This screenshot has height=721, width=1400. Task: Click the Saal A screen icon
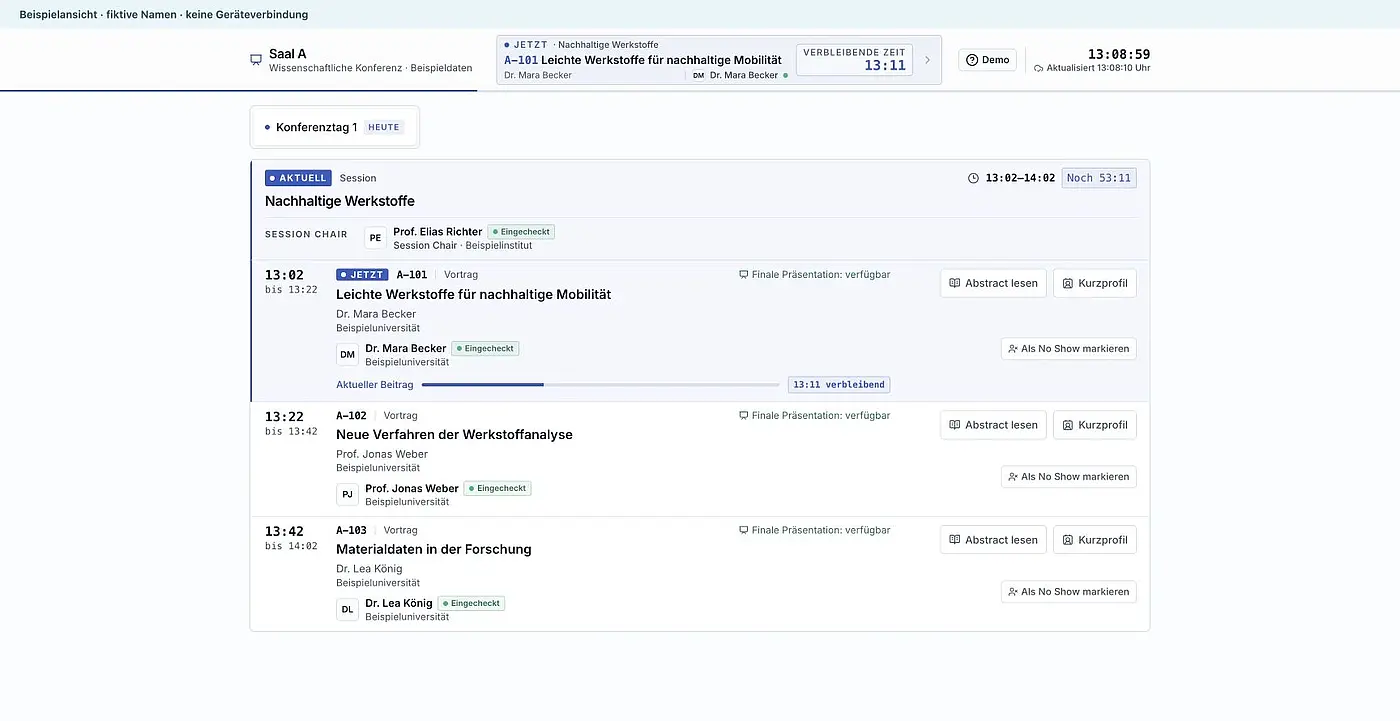pyautogui.click(x=256, y=60)
